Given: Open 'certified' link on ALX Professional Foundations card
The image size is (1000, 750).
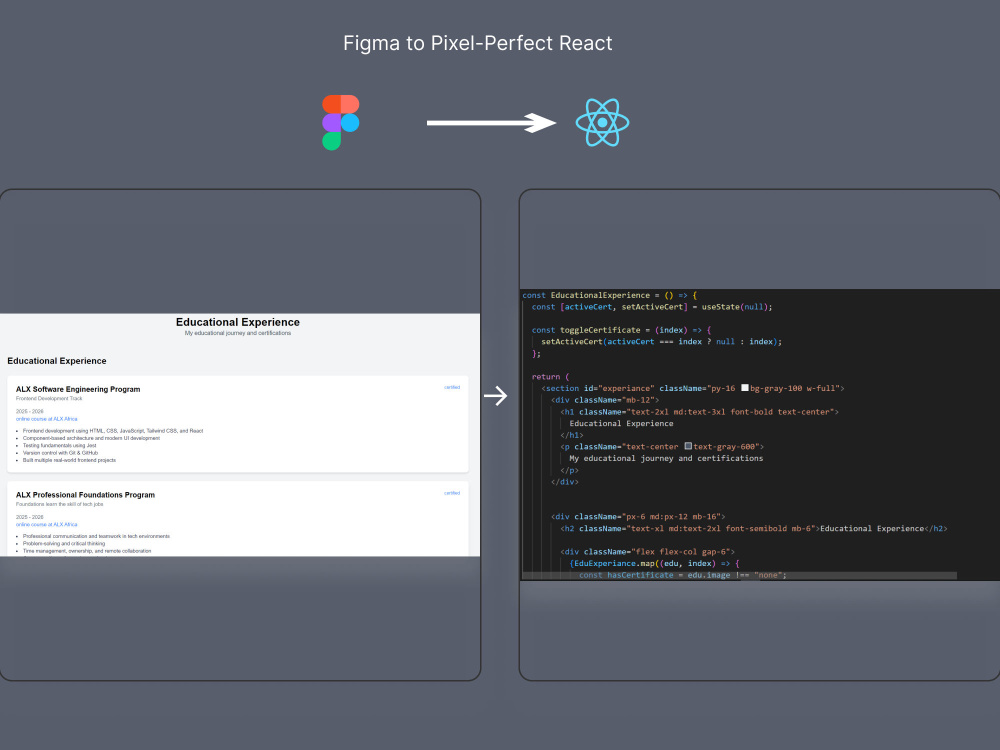Looking at the screenshot, I should coord(452,493).
